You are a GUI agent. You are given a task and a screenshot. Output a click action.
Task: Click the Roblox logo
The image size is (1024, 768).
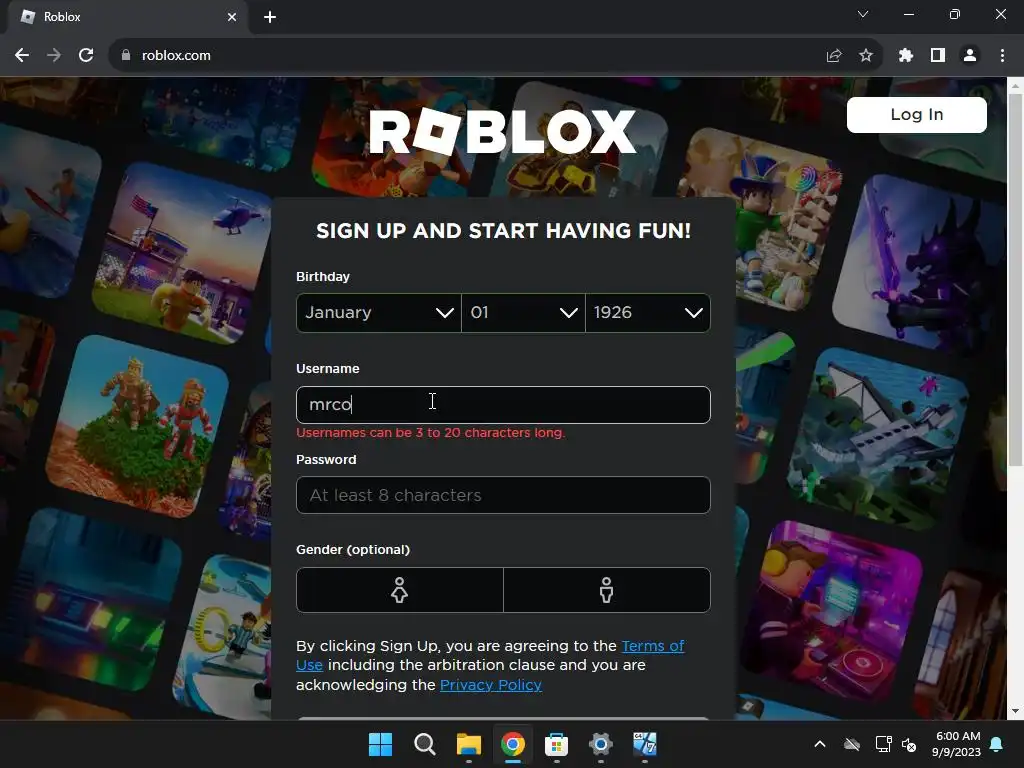tap(502, 131)
